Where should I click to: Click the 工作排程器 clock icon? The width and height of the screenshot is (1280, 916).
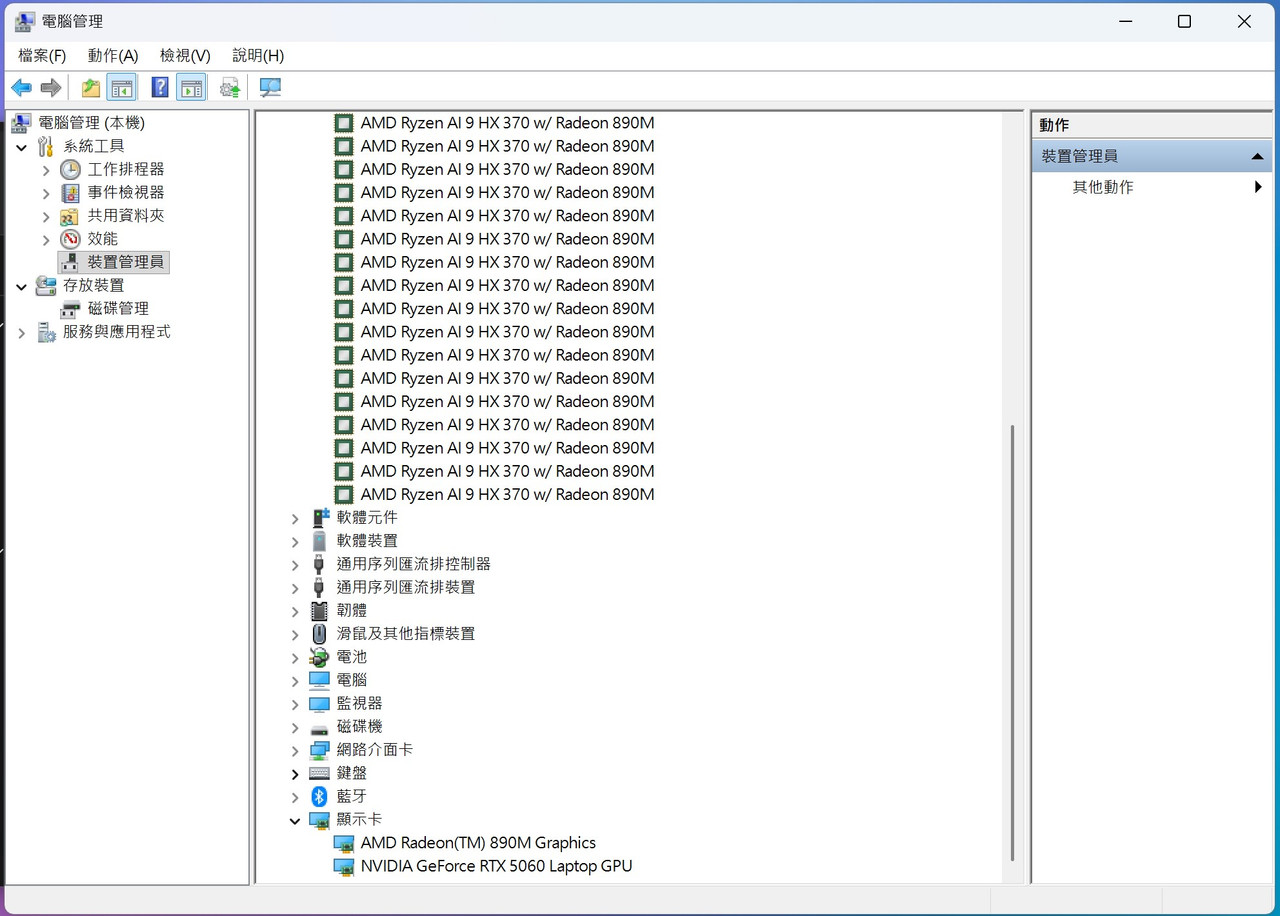pyautogui.click(x=70, y=169)
